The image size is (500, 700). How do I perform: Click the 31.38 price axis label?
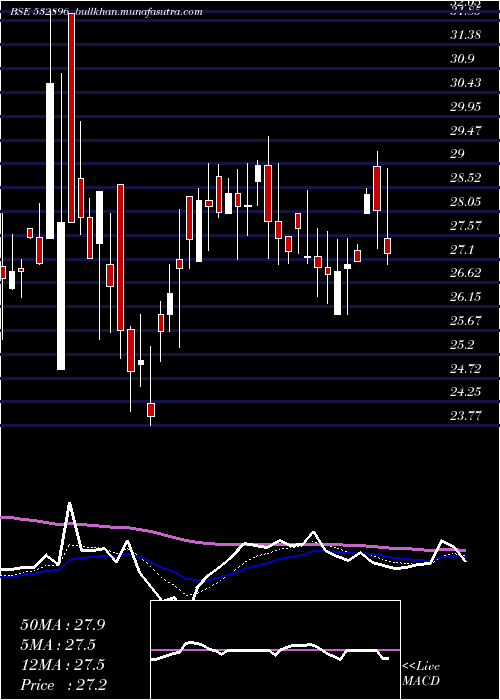pos(466,35)
